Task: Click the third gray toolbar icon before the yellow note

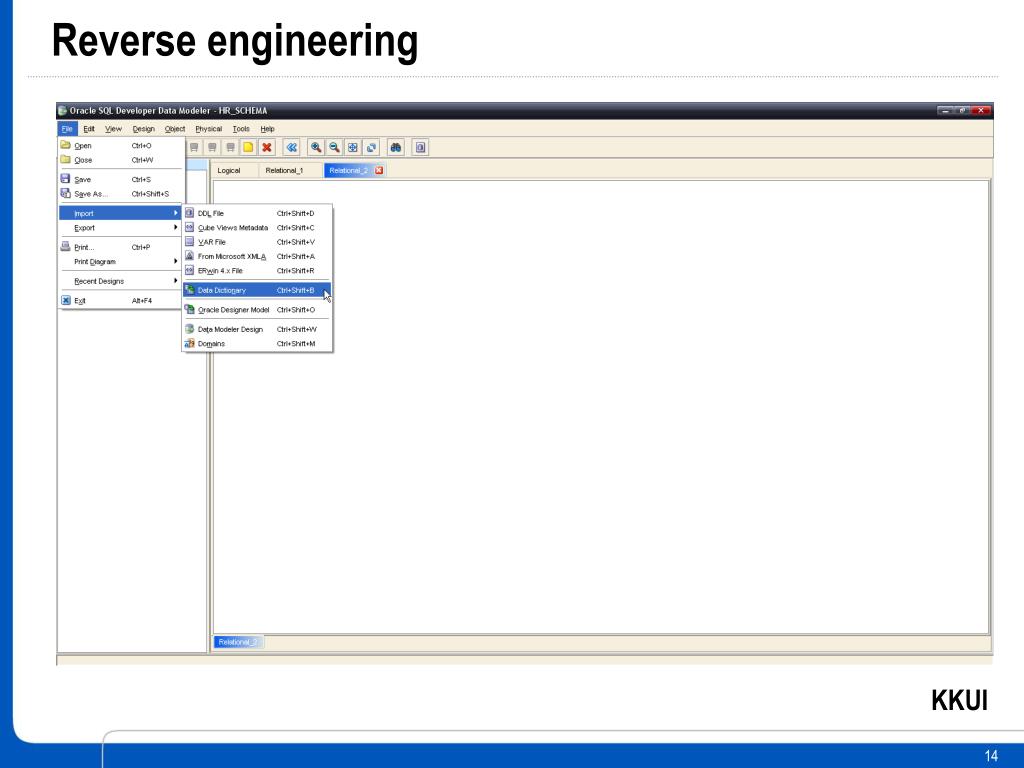Action: coord(230,148)
